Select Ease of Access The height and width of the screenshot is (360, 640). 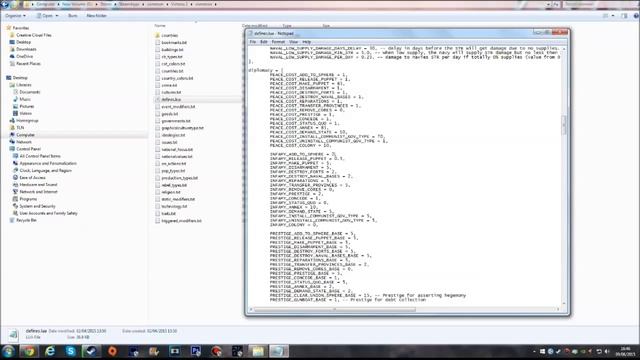(32, 178)
